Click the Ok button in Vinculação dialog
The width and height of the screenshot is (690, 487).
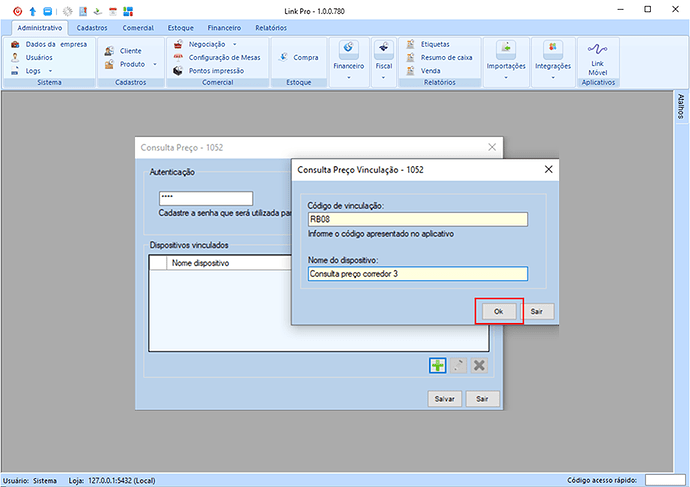coord(498,311)
